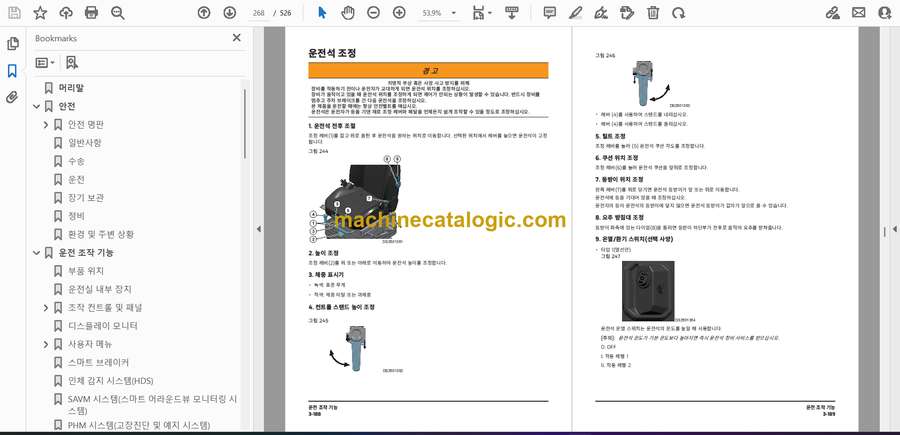Star this document as a favorite
The width and height of the screenshot is (900, 435).
(x=40, y=13)
